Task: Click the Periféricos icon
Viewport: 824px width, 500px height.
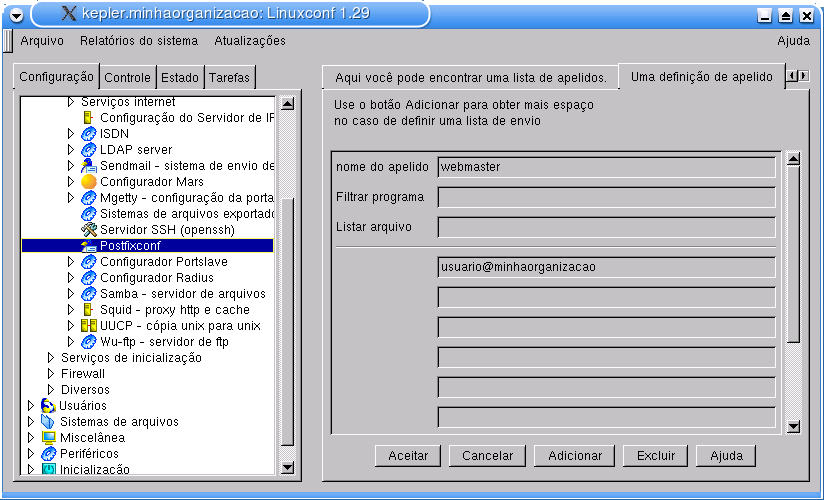Action: pos(49,454)
